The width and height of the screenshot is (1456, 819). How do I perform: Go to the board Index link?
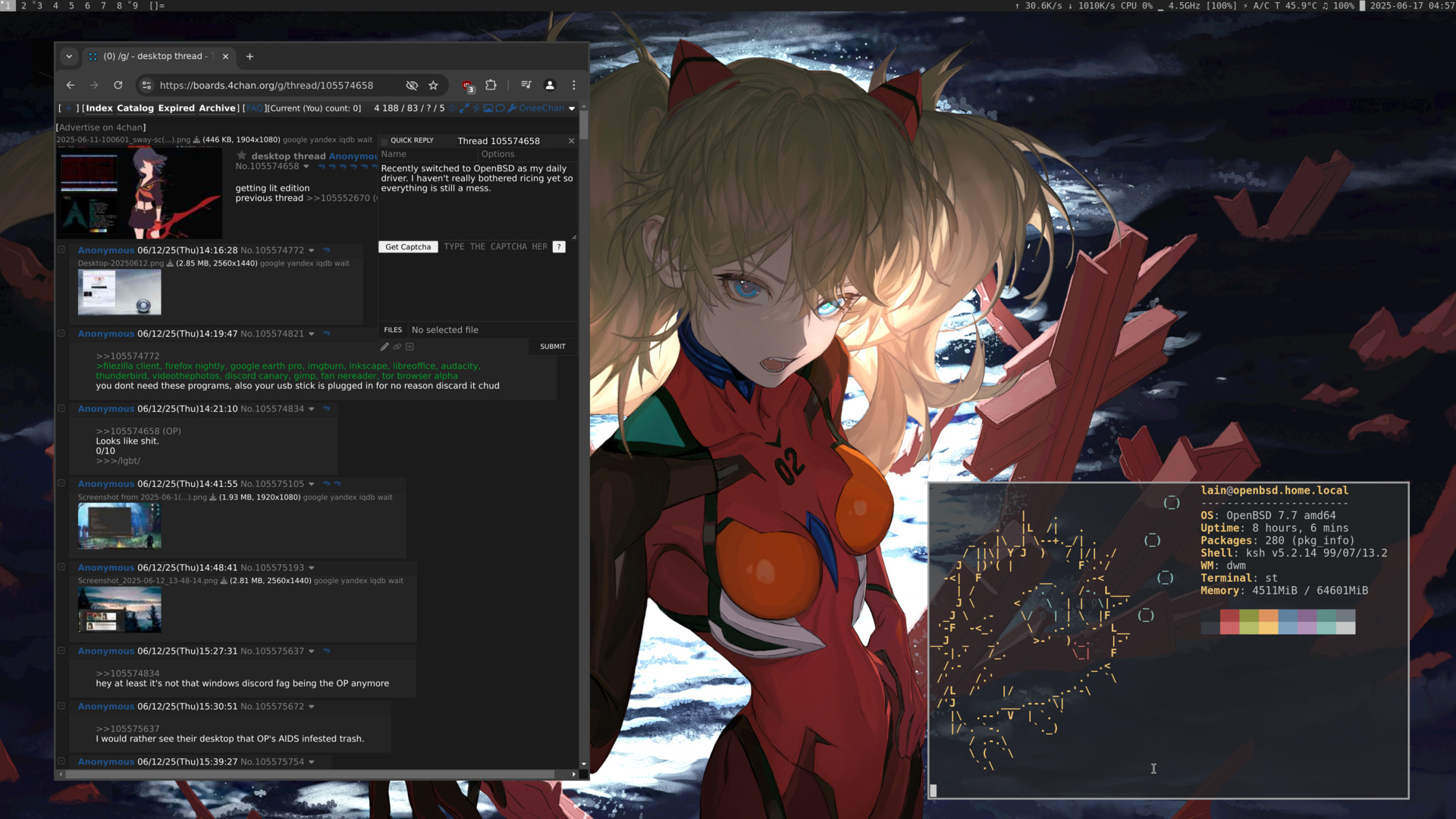pos(99,108)
